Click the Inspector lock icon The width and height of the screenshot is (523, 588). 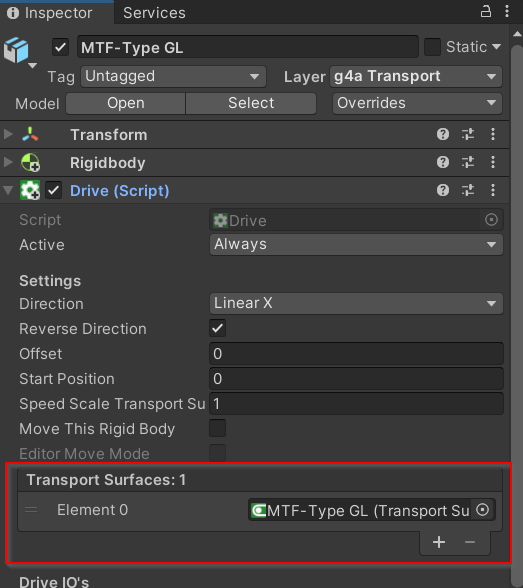[x=486, y=11]
